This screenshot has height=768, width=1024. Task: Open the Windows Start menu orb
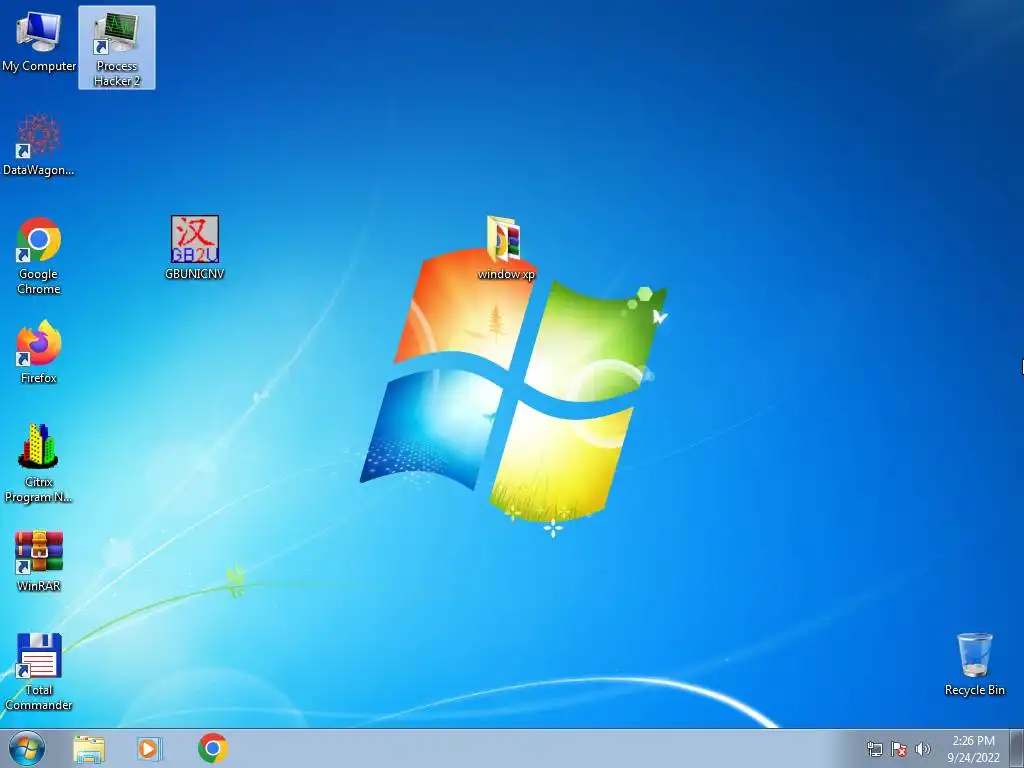click(27, 748)
